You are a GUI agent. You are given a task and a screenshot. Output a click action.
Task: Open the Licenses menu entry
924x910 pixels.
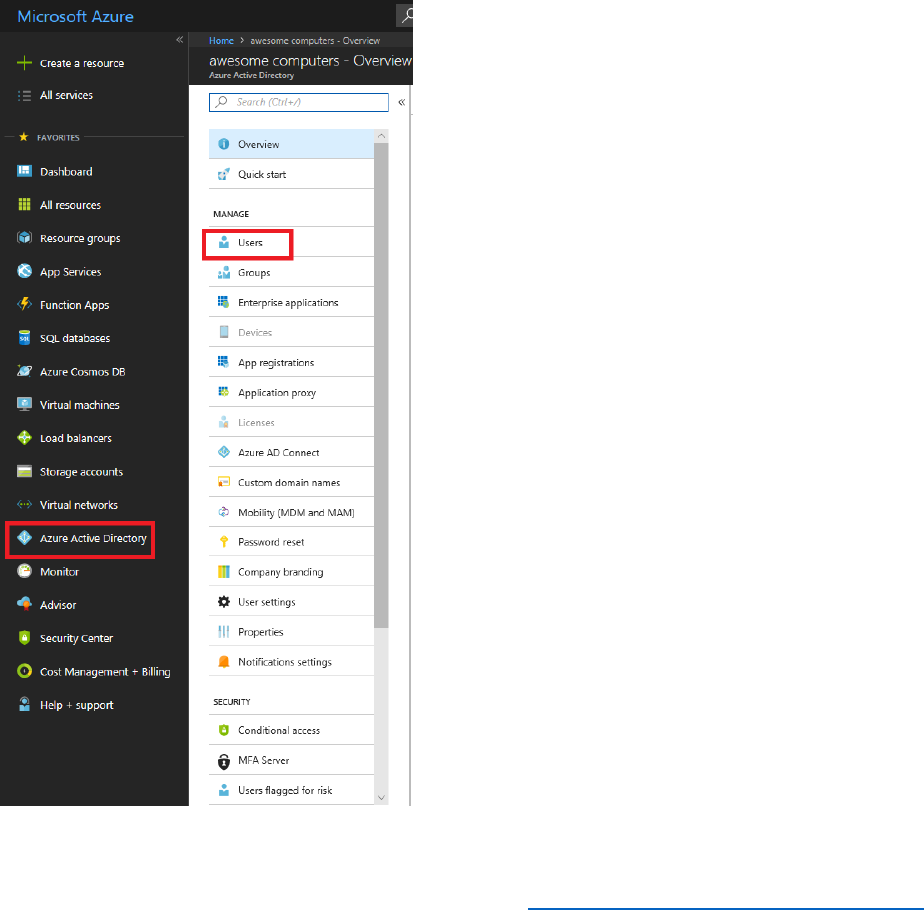291,423
